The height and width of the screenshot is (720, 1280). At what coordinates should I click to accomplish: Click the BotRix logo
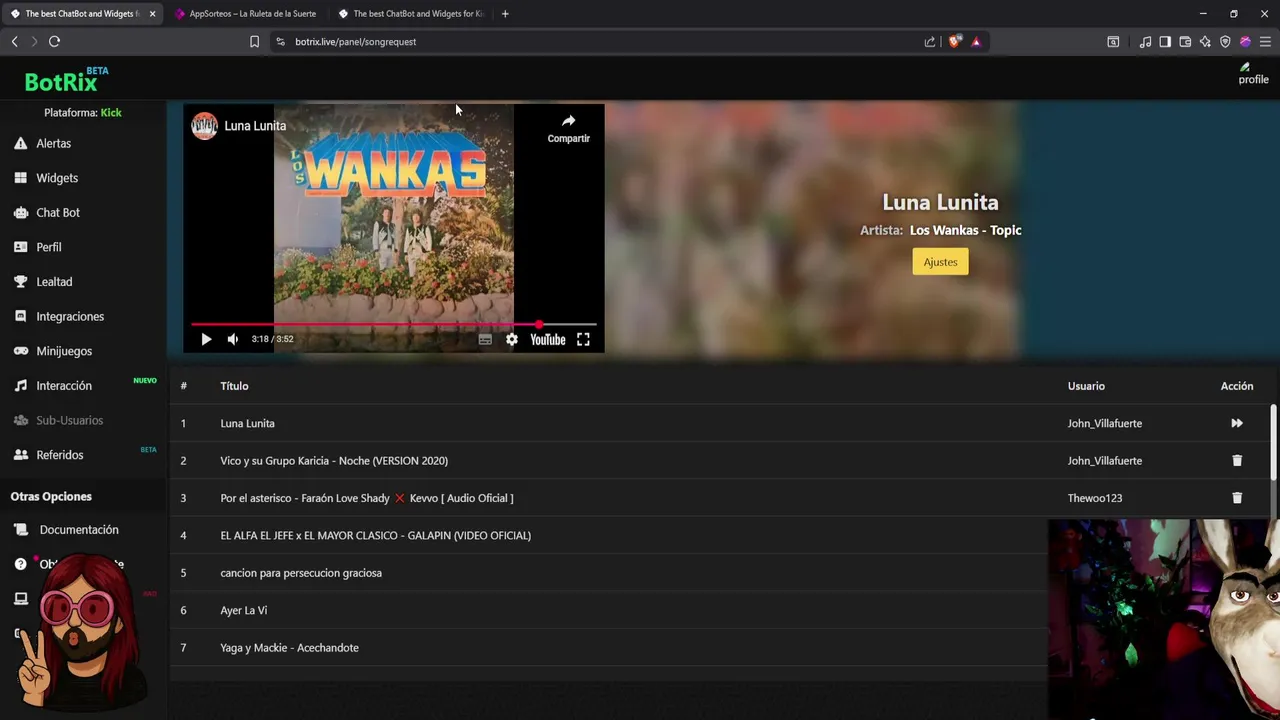(x=62, y=81)
